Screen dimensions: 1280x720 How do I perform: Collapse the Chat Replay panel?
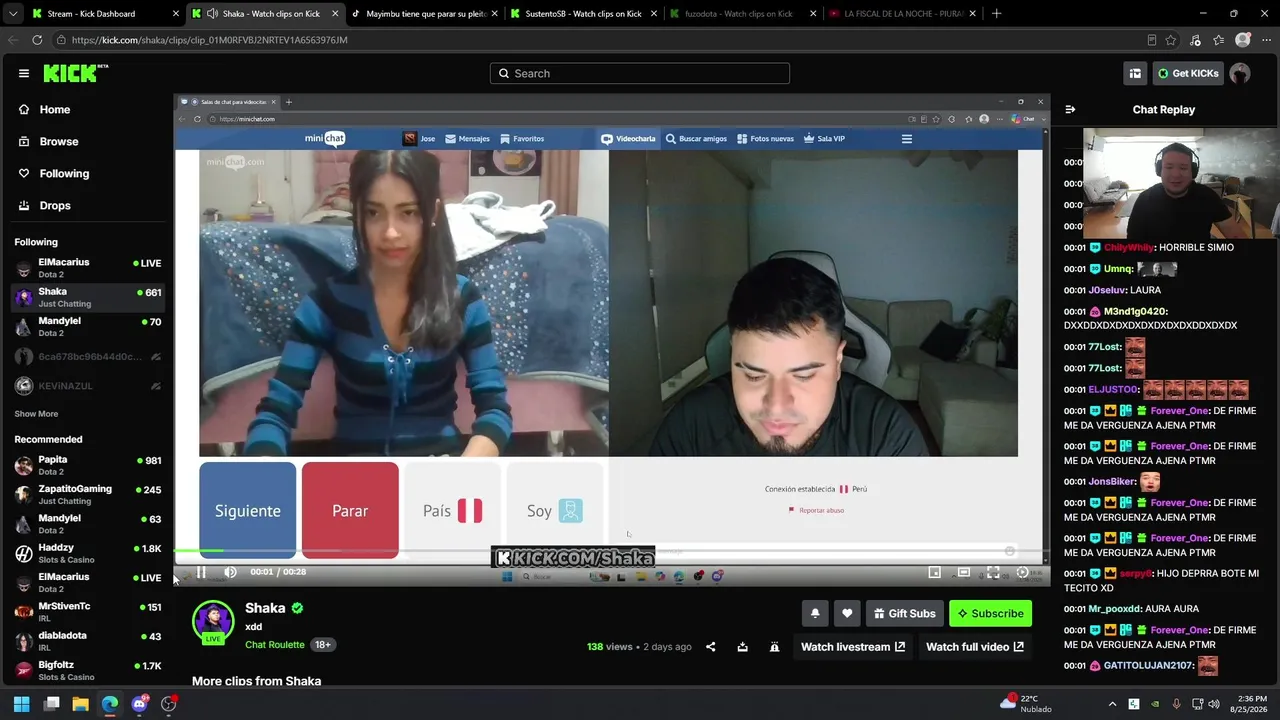1070,109
